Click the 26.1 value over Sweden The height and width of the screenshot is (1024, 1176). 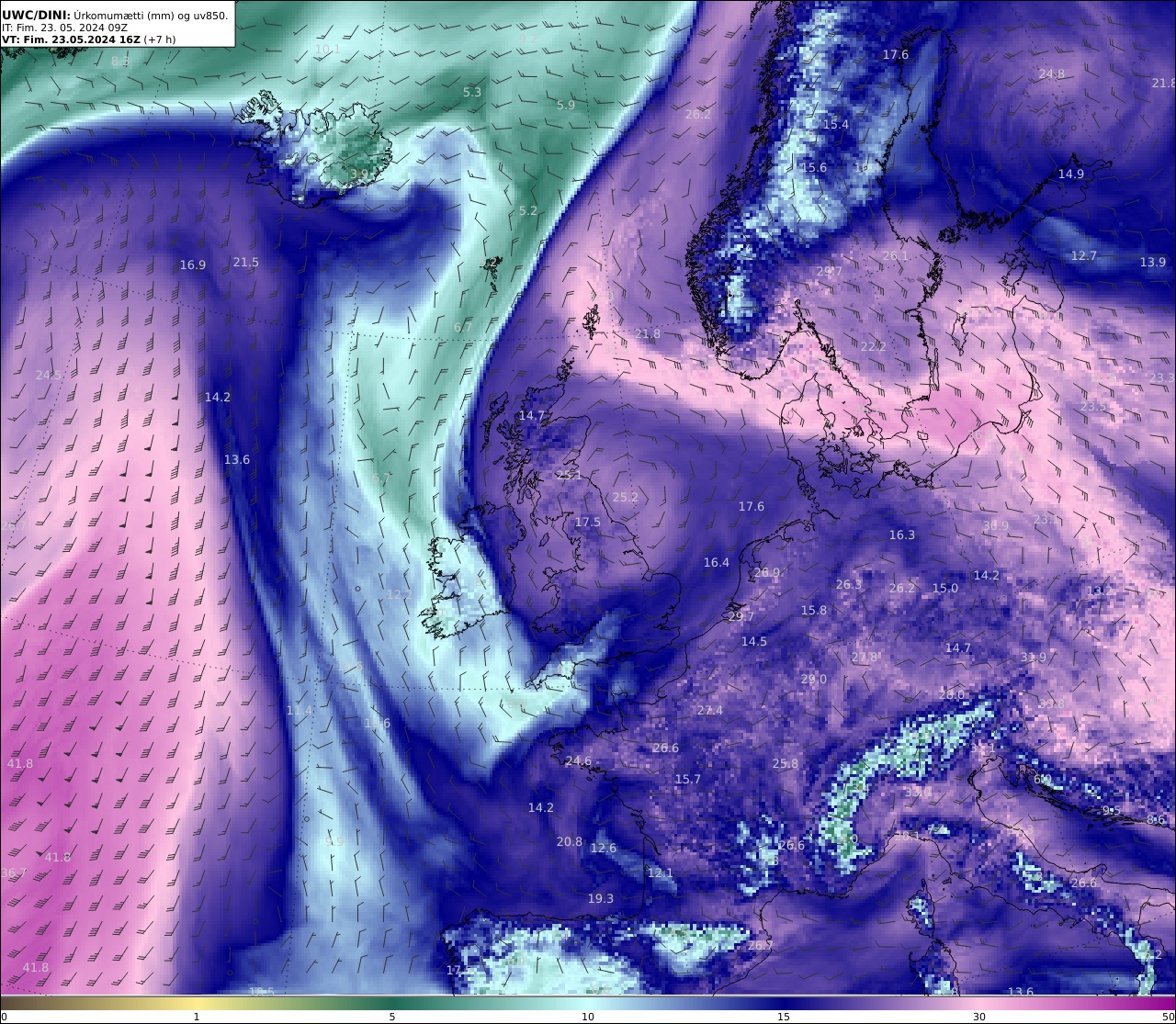pyautogui.click(x=895, y=255)
